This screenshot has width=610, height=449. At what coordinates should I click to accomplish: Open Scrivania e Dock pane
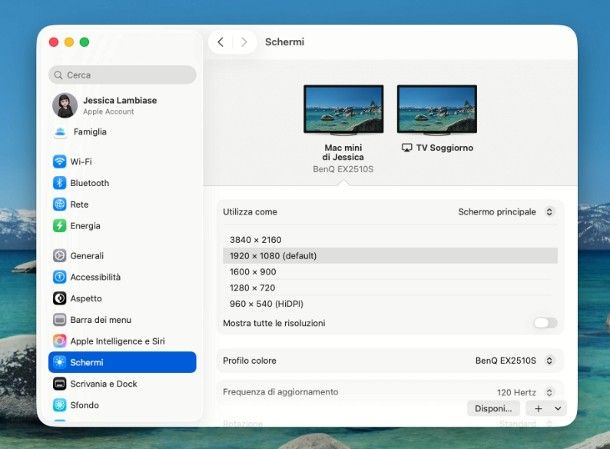coord(103,384)
